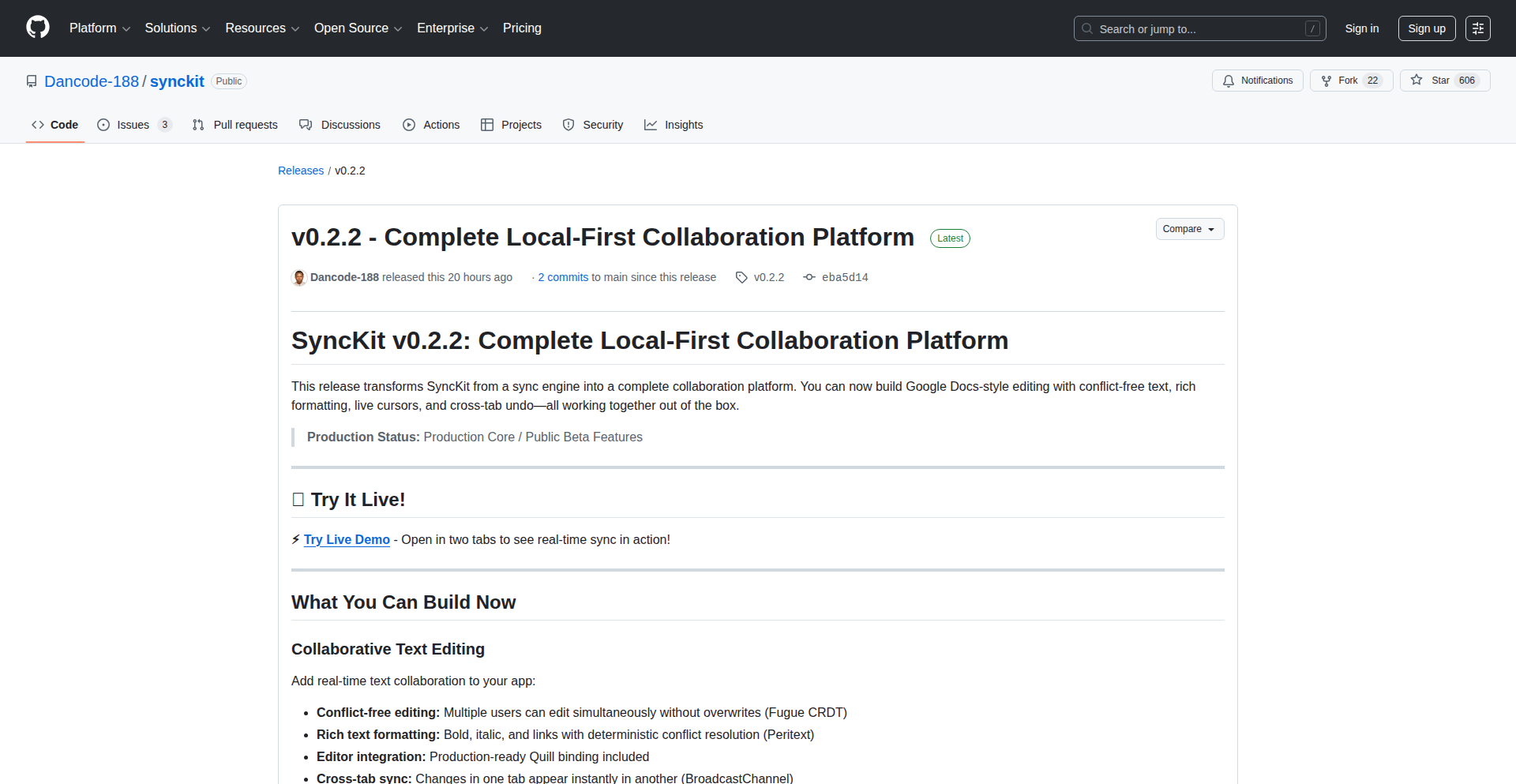Click the Sign up button

tap(1426, 28)
